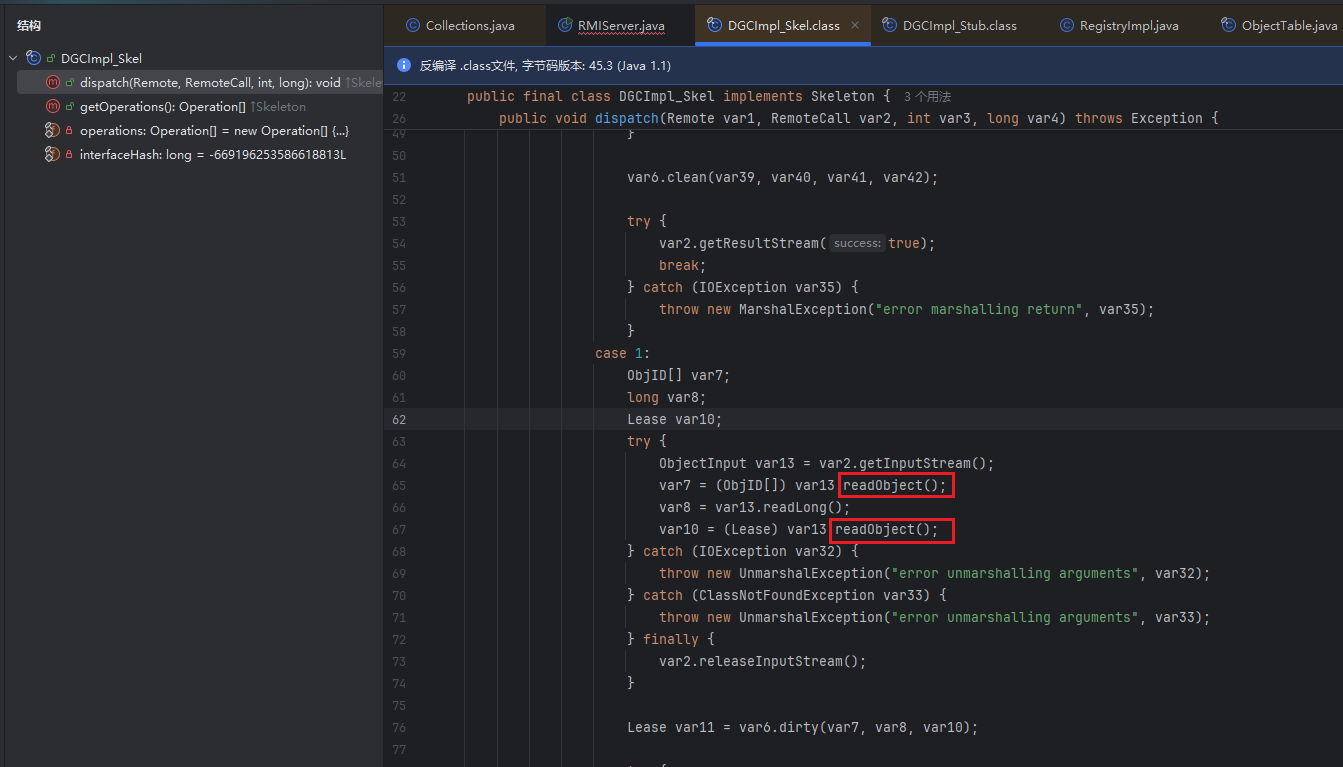Screen dimensions: 1343x767
Task: Click line number 62 in the gutter
Action: pyautogui.click(x=399, y=419)
